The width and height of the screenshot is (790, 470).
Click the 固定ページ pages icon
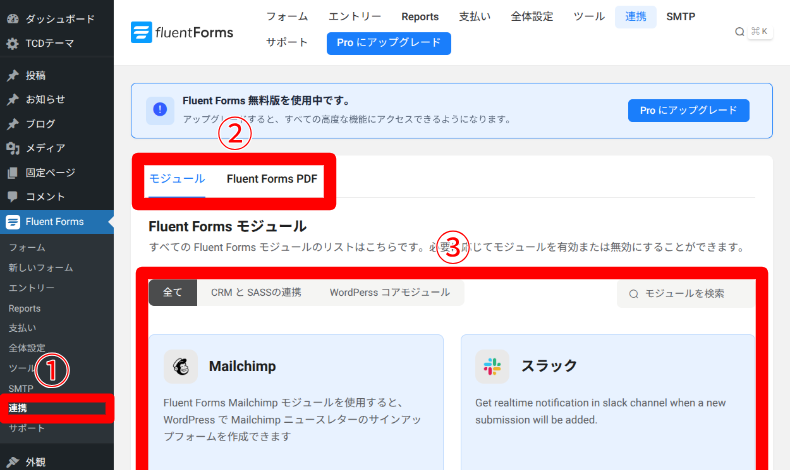point(13,173)
